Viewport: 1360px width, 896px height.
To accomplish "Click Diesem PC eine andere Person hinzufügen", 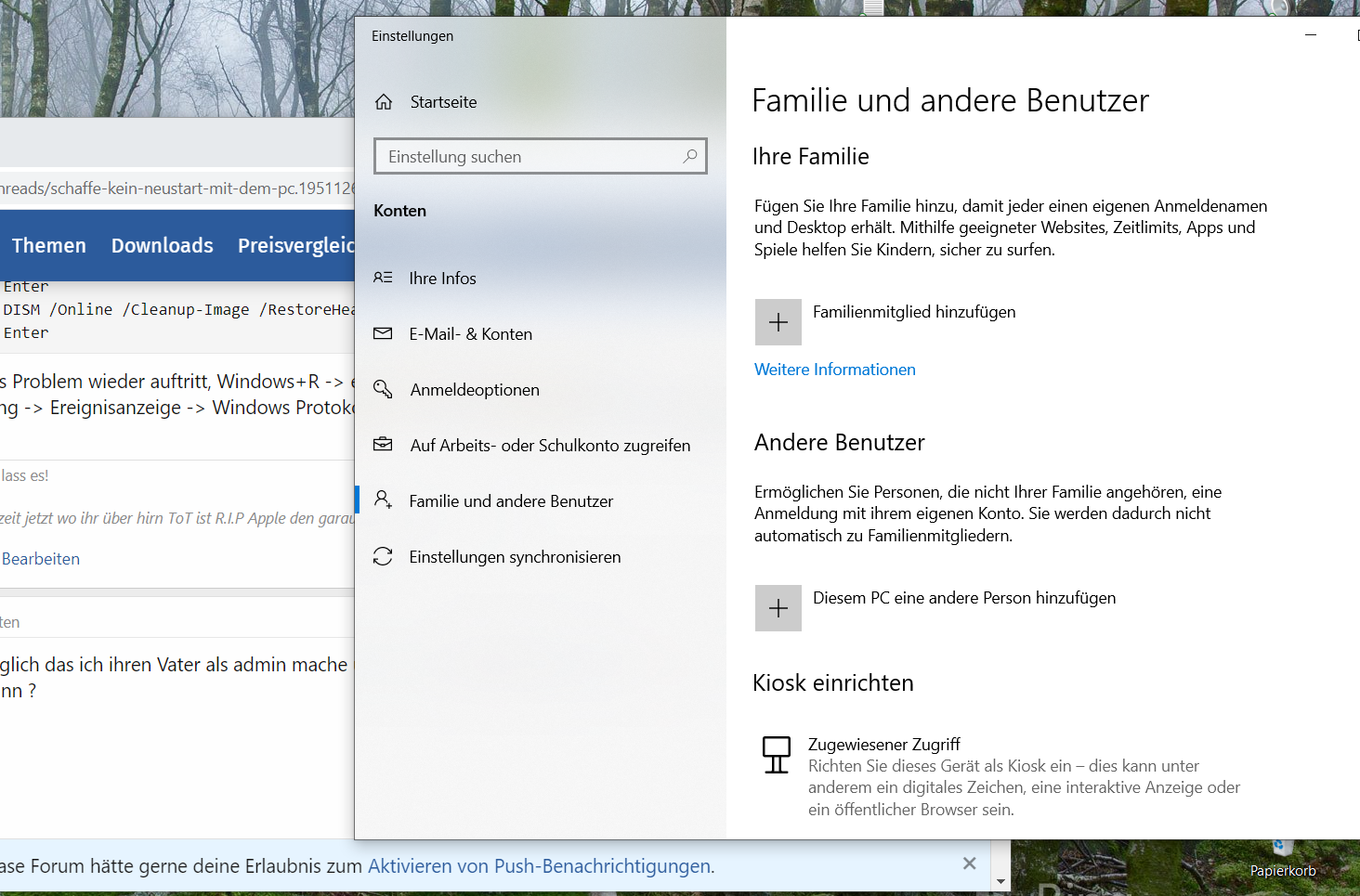I will [964, 598].
